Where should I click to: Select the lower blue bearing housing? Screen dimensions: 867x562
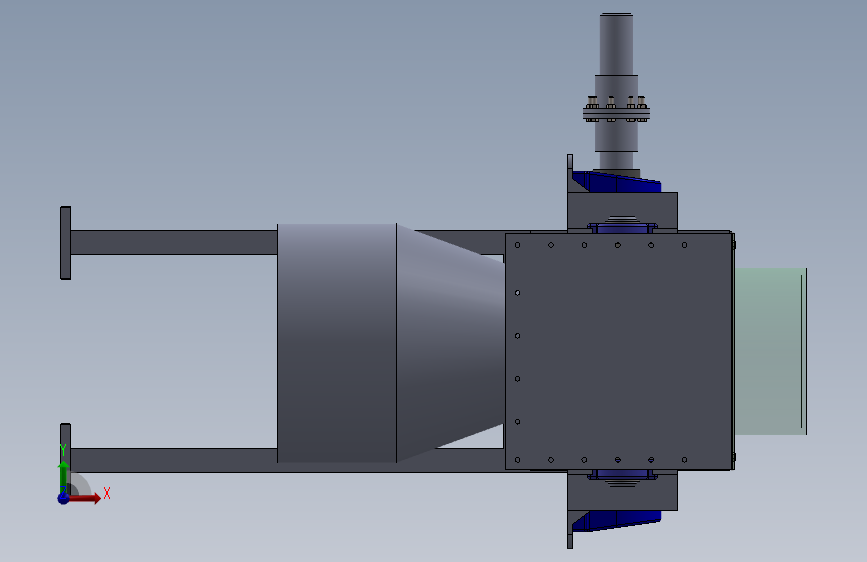tap(622, 475)
